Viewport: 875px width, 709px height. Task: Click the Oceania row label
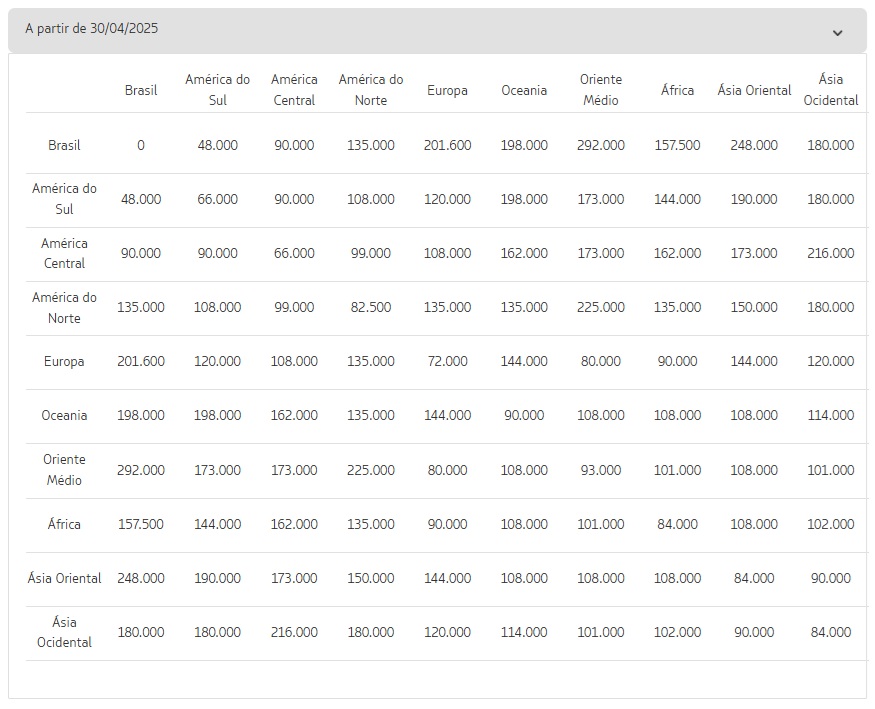(64, 416)
